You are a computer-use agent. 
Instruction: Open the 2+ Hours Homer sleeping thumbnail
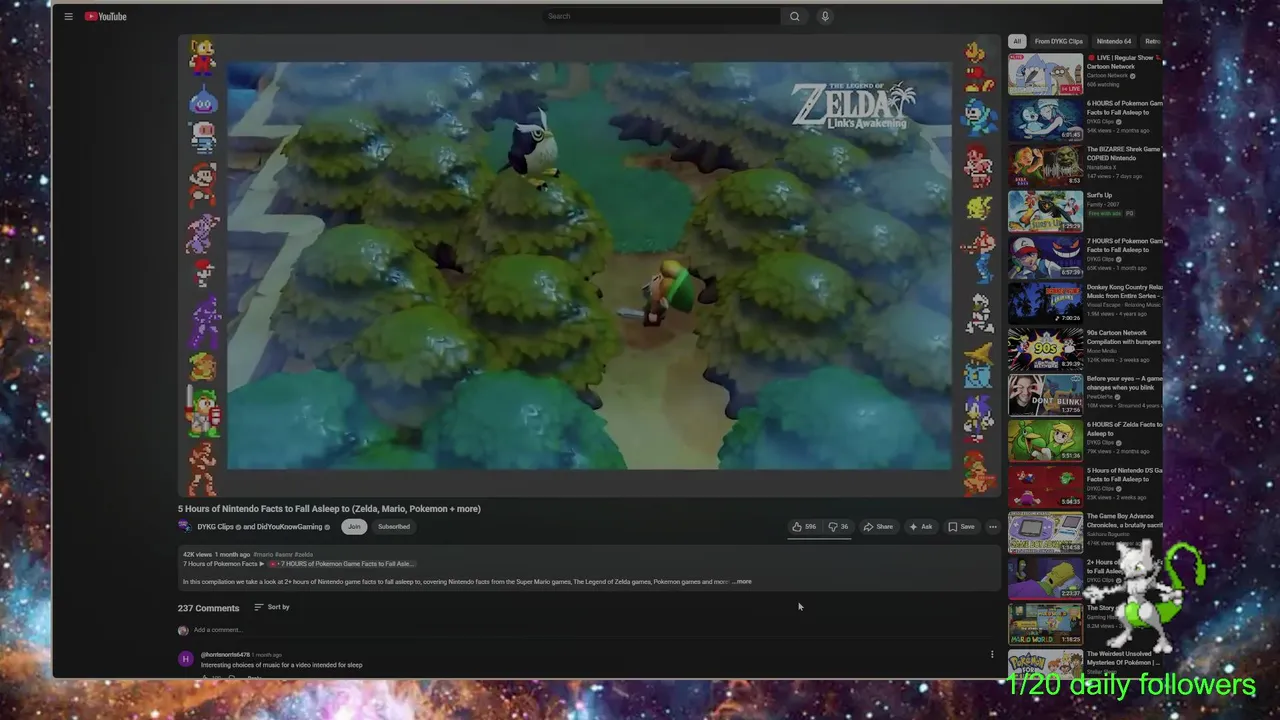(1045, 579)
